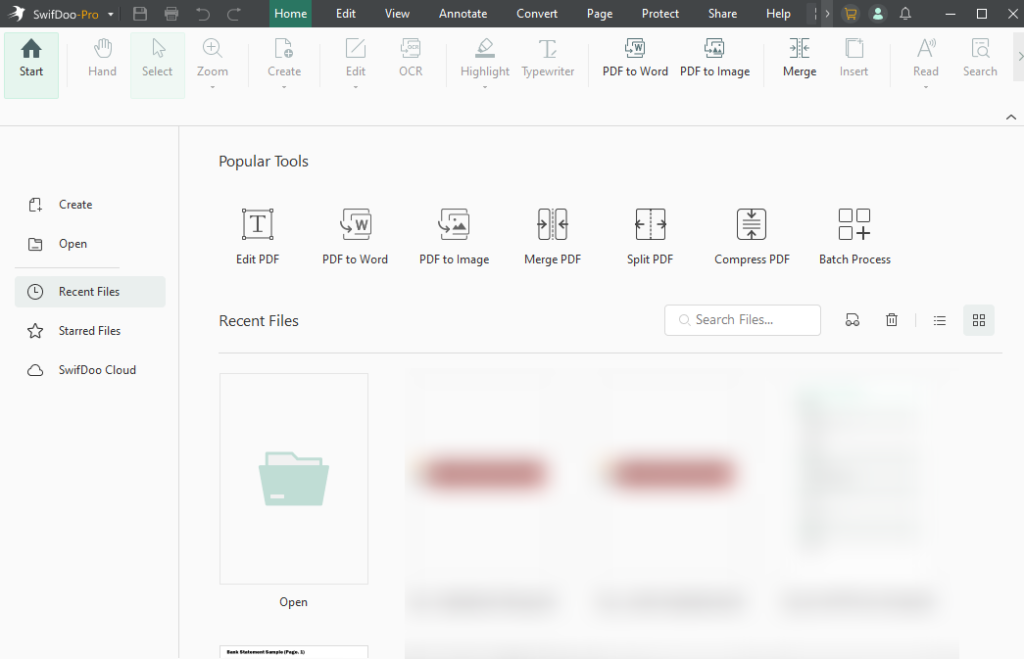1024x659 pixels.
Task: Click the glasses icon near Search Files
Action: 852,320
